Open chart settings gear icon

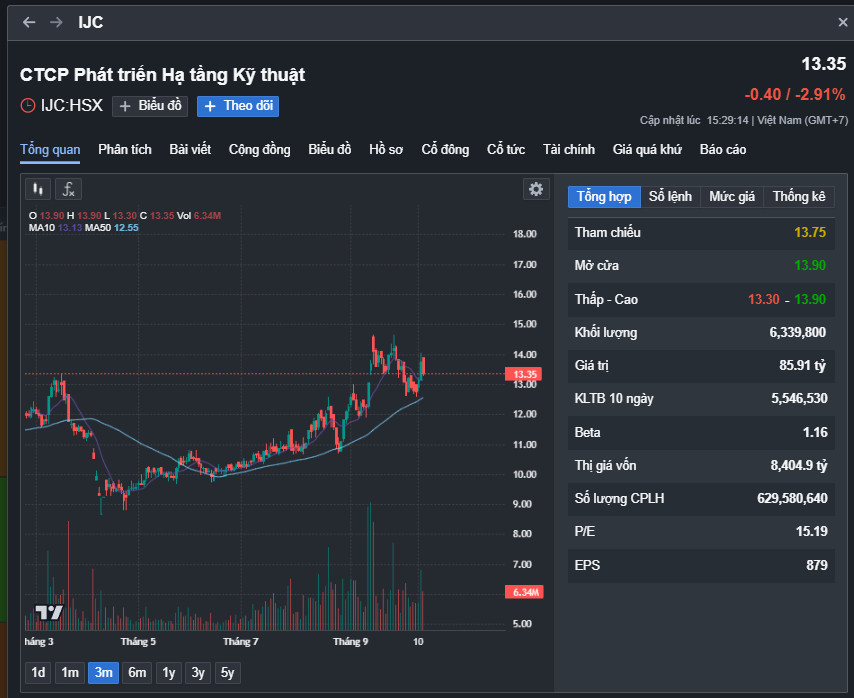click(x=536, y=189)
